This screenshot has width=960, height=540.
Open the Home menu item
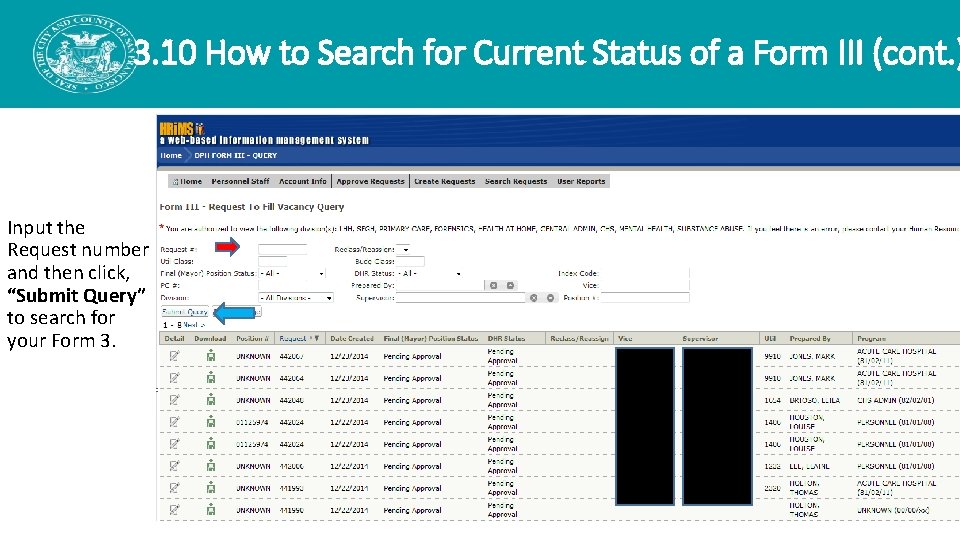187,181
